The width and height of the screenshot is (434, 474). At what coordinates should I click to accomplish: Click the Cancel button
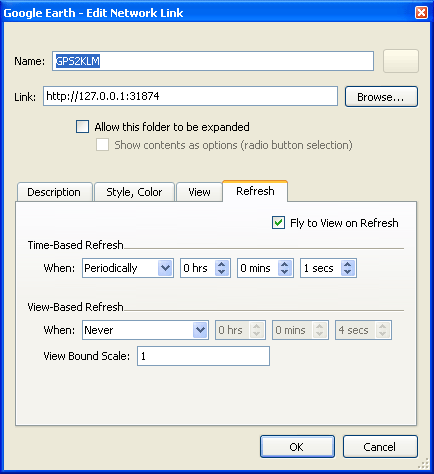coord(380,447)
